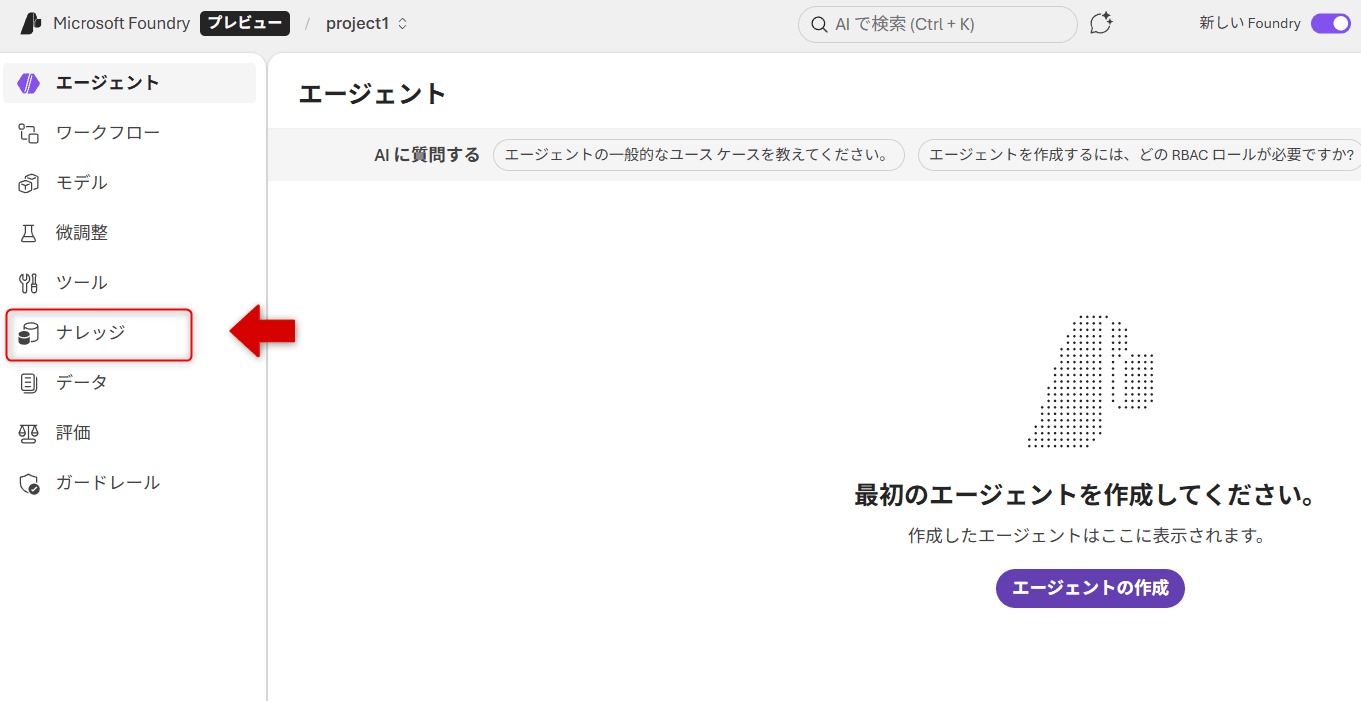The image size is (1361, 701).
Task: Click the ナレッジ database icon
Action: tap(29, 333)
